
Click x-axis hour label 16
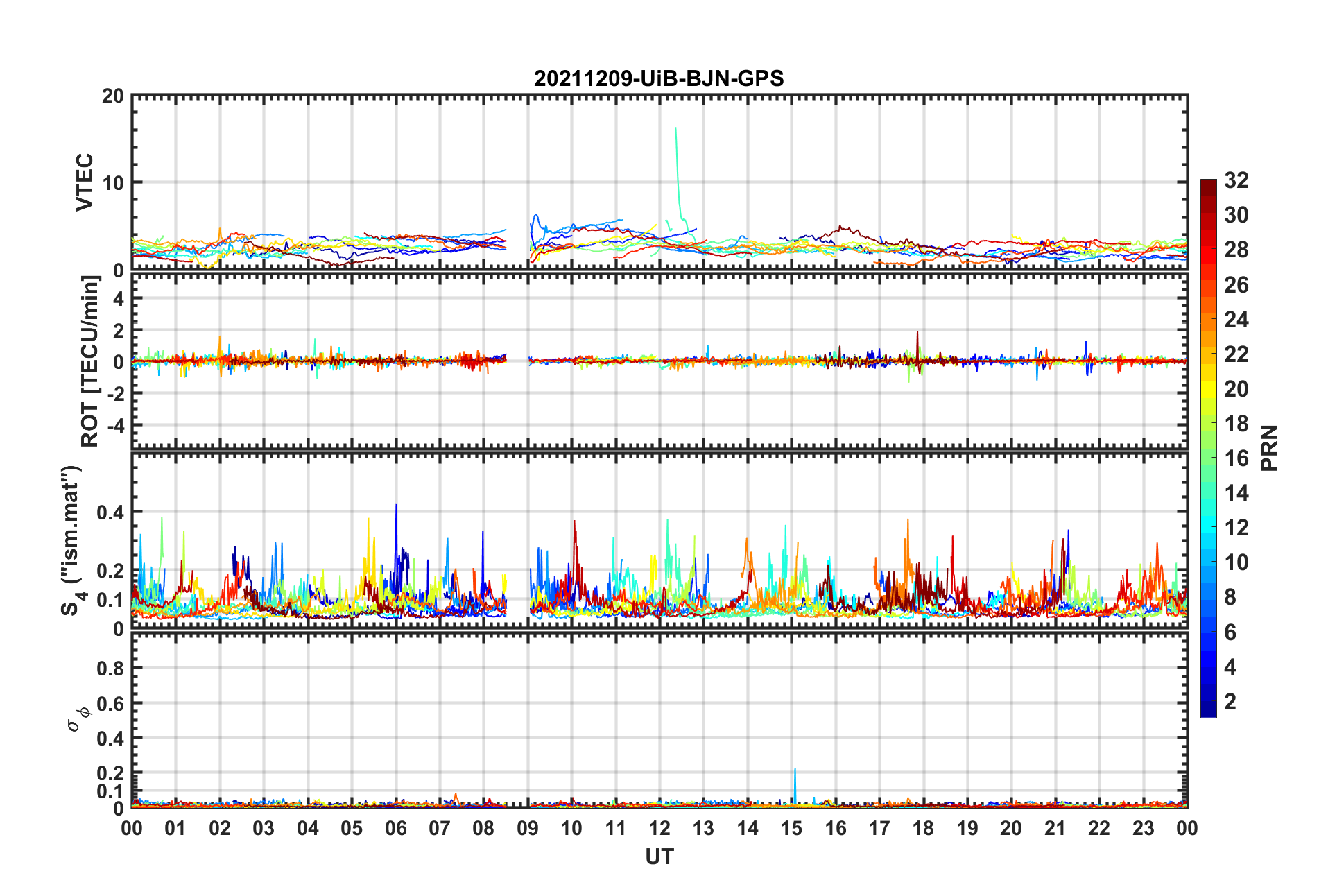836,828
